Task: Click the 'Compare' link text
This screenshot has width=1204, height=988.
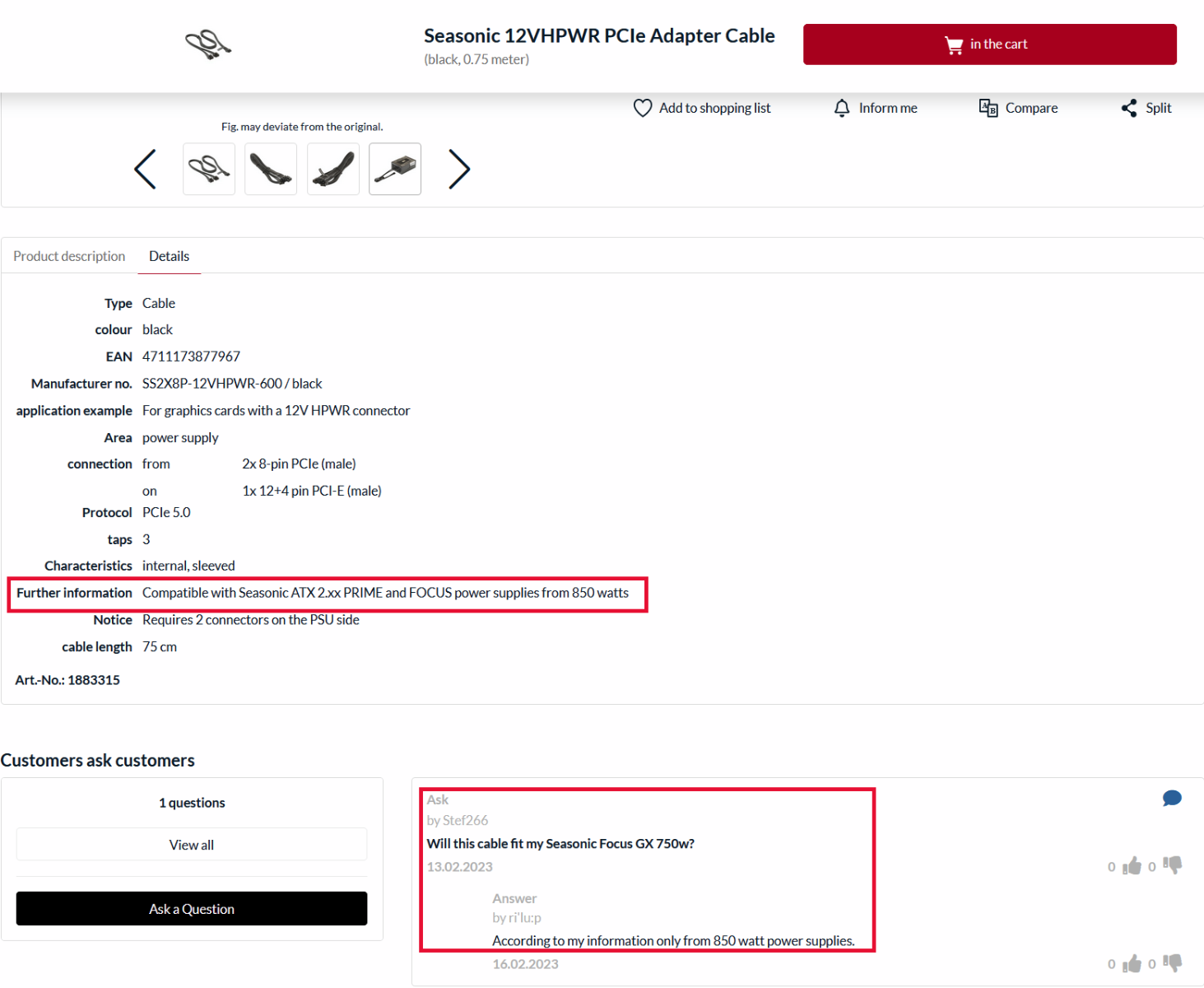Action: [x=1031, y=108]
